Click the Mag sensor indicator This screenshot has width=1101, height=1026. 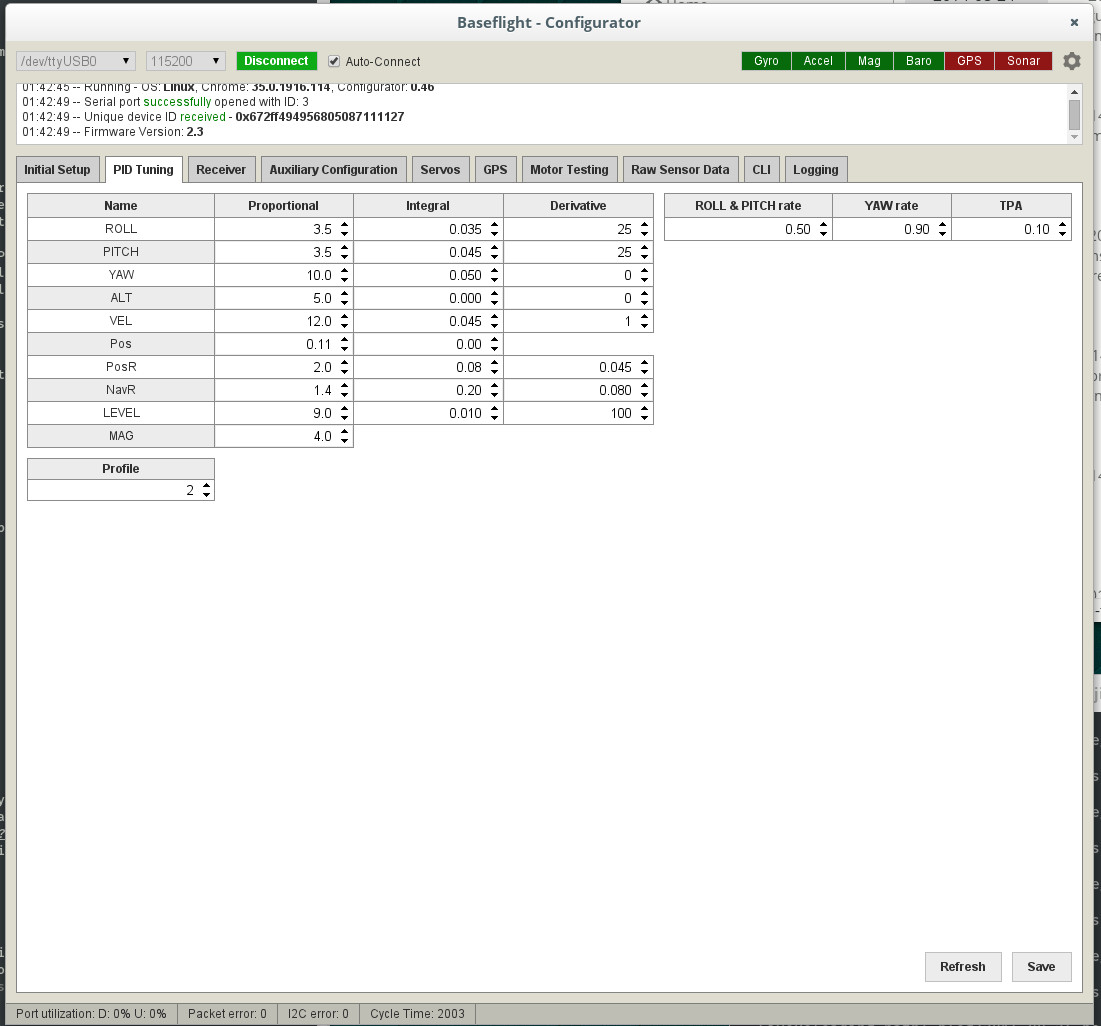(869, 61)
